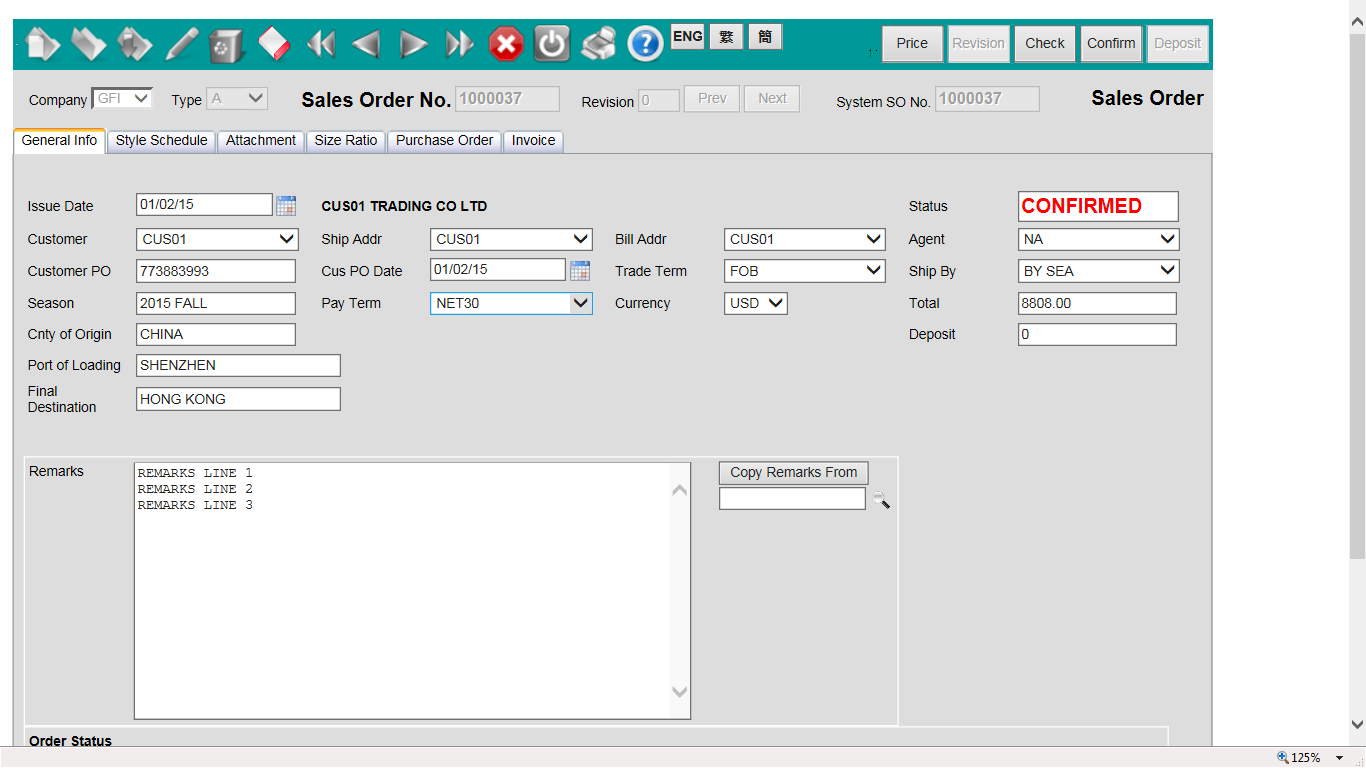Click the save folder icon with arrow

135,44
